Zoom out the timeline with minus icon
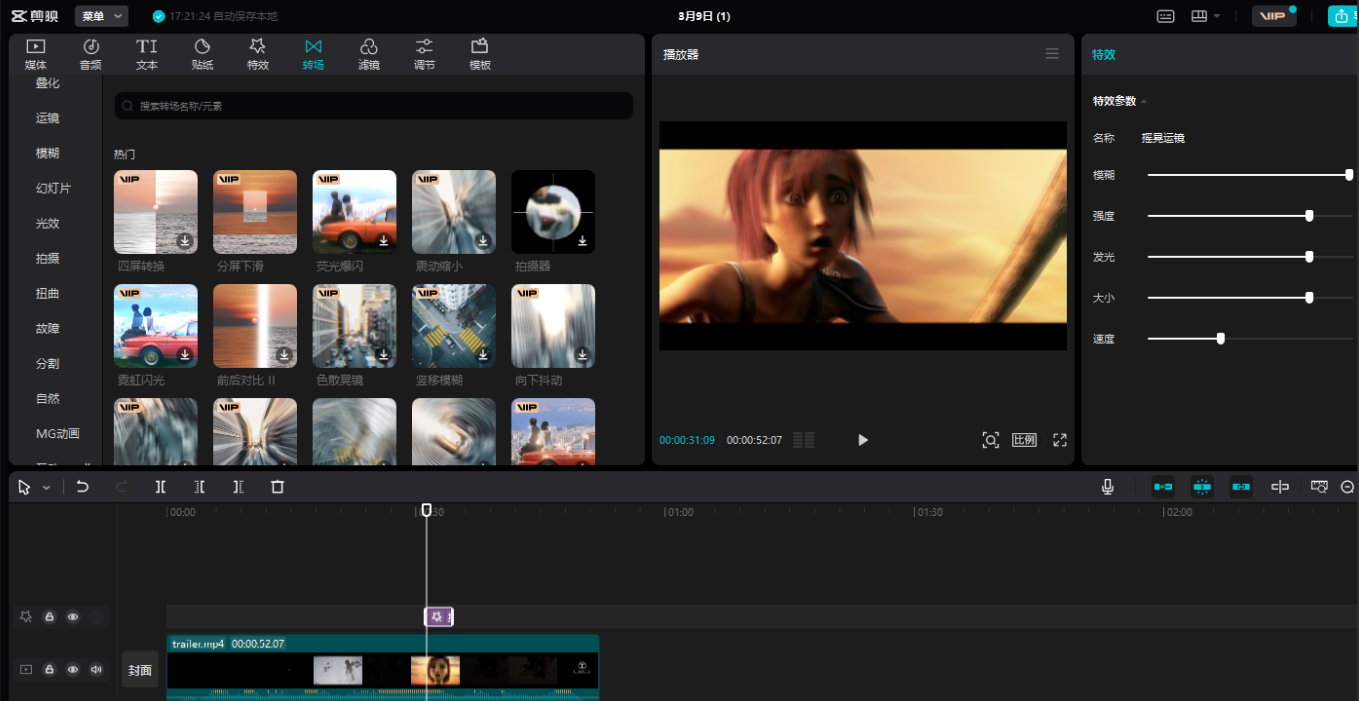The image size is (1359, 701). [x=1347, y=487]
